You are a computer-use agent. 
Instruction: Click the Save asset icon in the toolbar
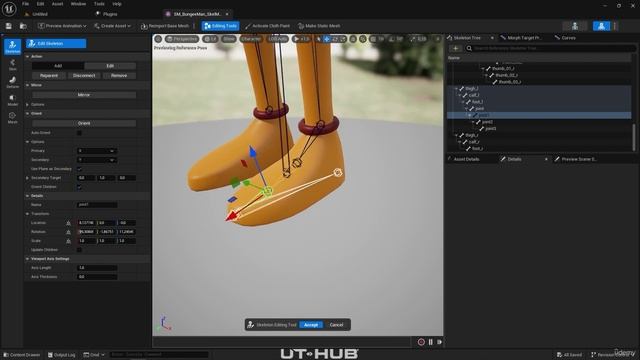point(9,26)
